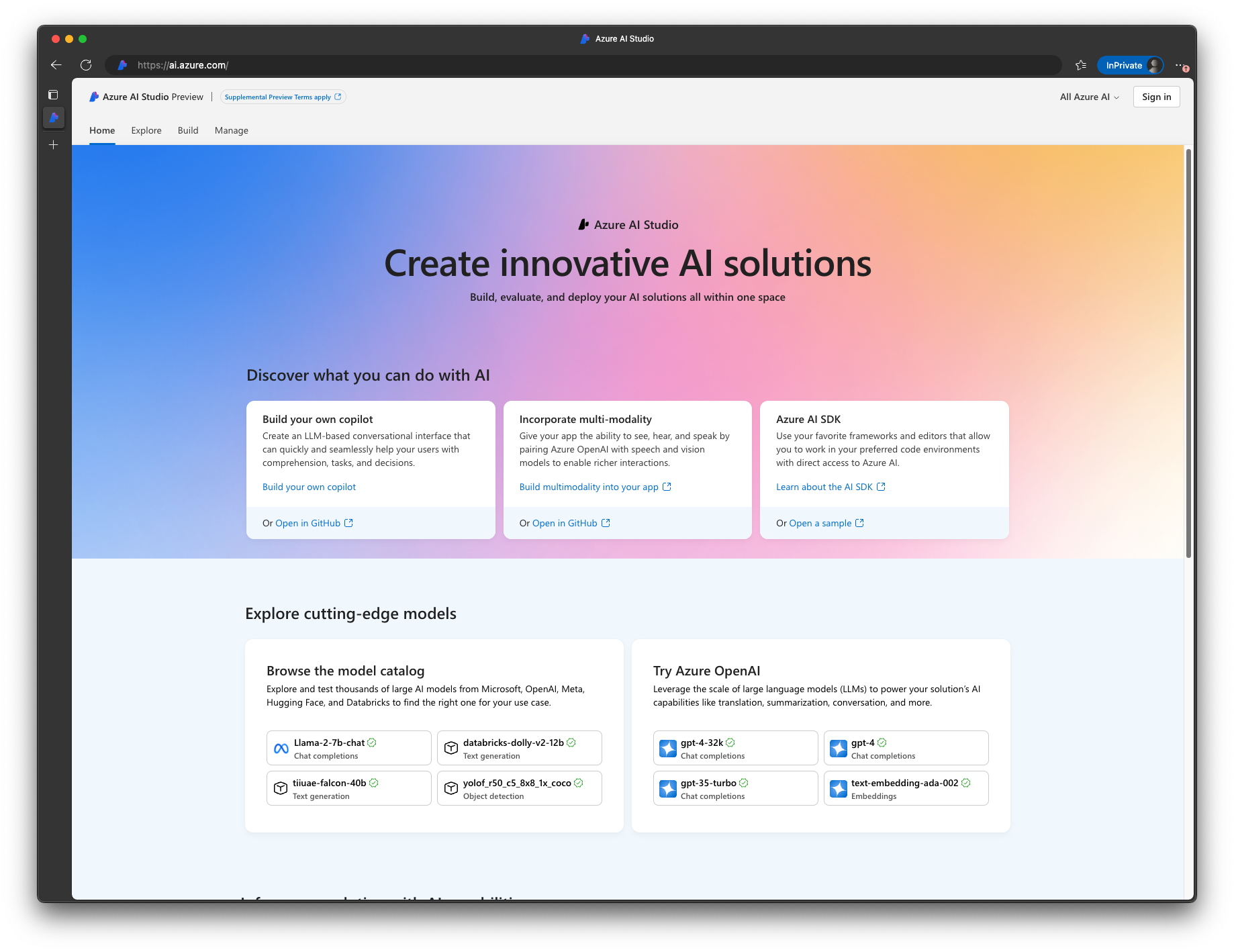
Task: Click the Try Azure OpenAI heading
Action: [x=706, y=671]
